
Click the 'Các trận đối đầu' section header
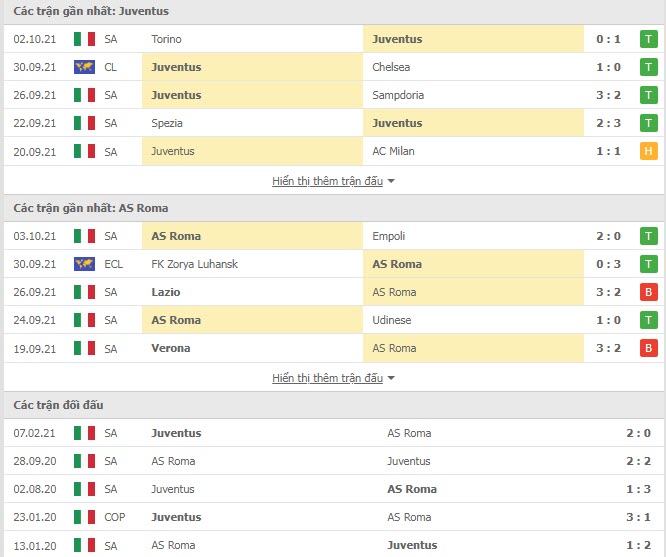tap(58, 405)
